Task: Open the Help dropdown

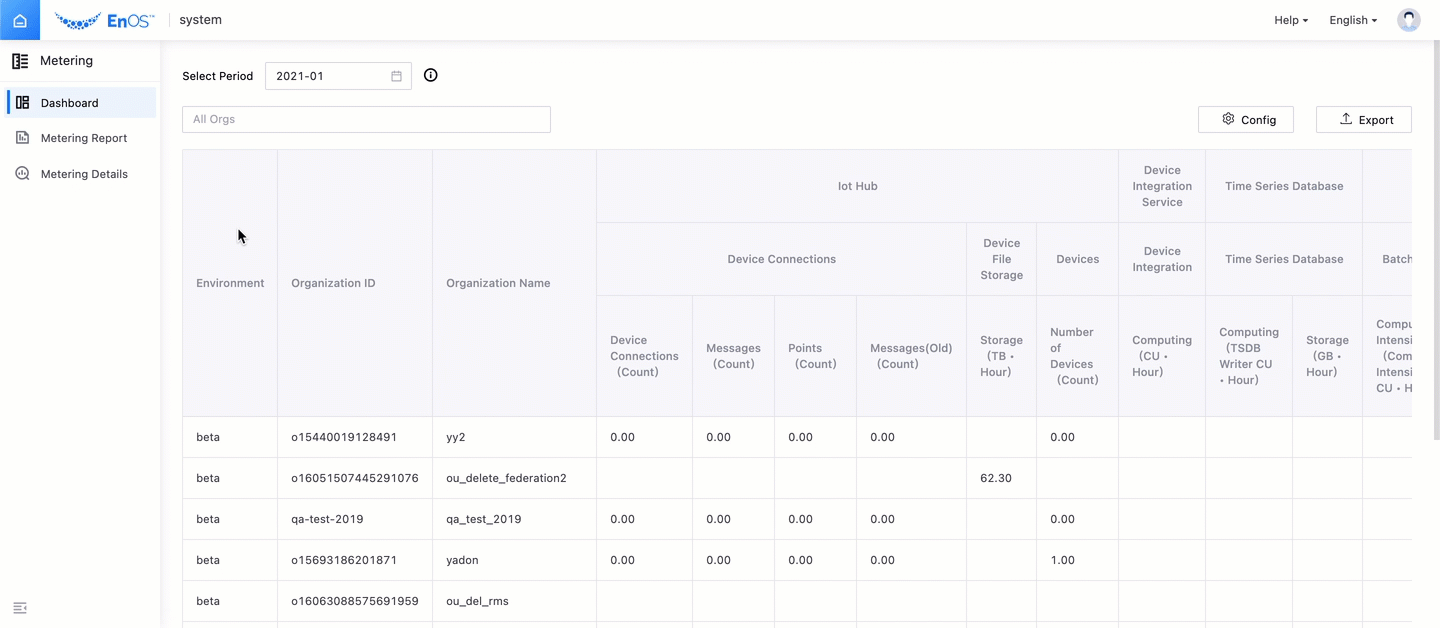Action: [1291, 20]
